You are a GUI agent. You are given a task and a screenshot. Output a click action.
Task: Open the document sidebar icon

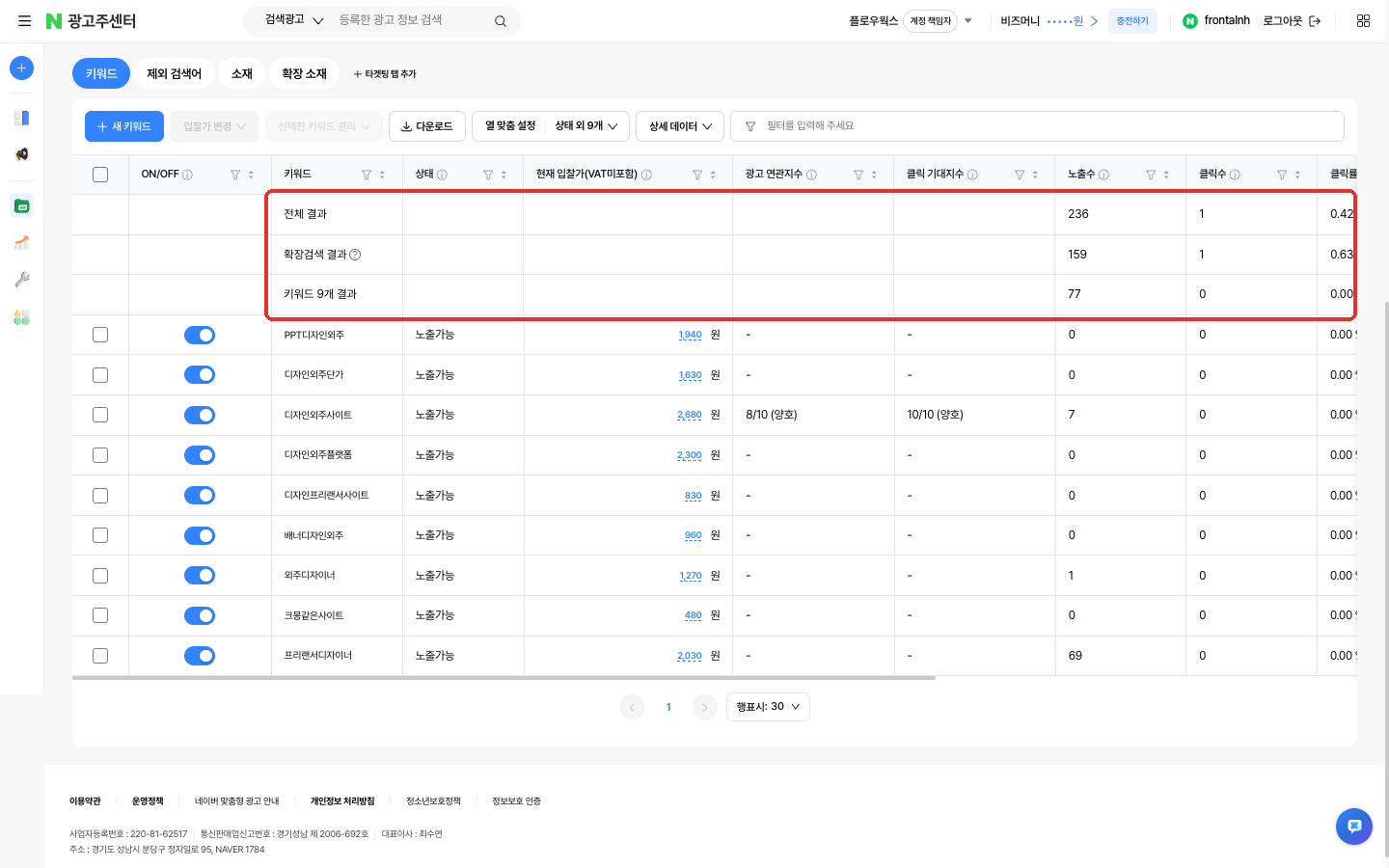[x=21, y=118]
